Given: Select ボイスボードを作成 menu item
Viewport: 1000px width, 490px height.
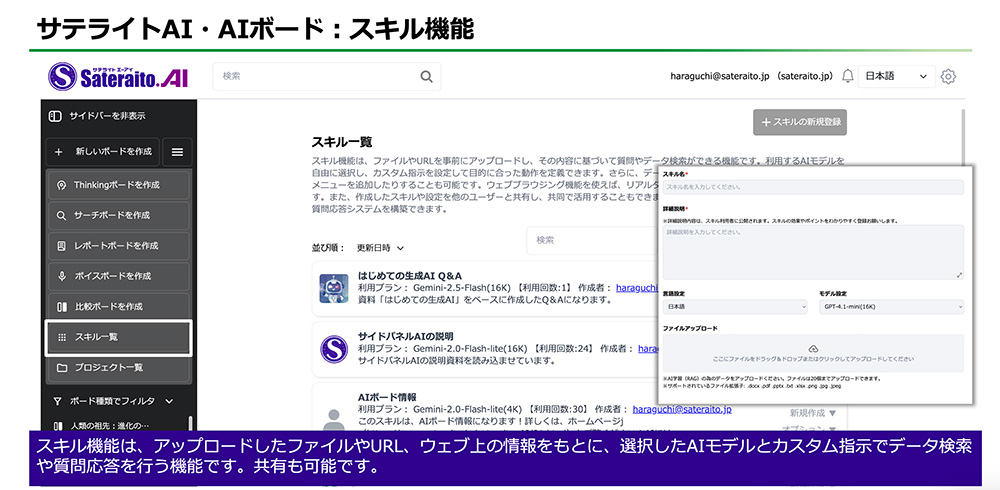Looking at the screenshot, I should pos(118,276).
